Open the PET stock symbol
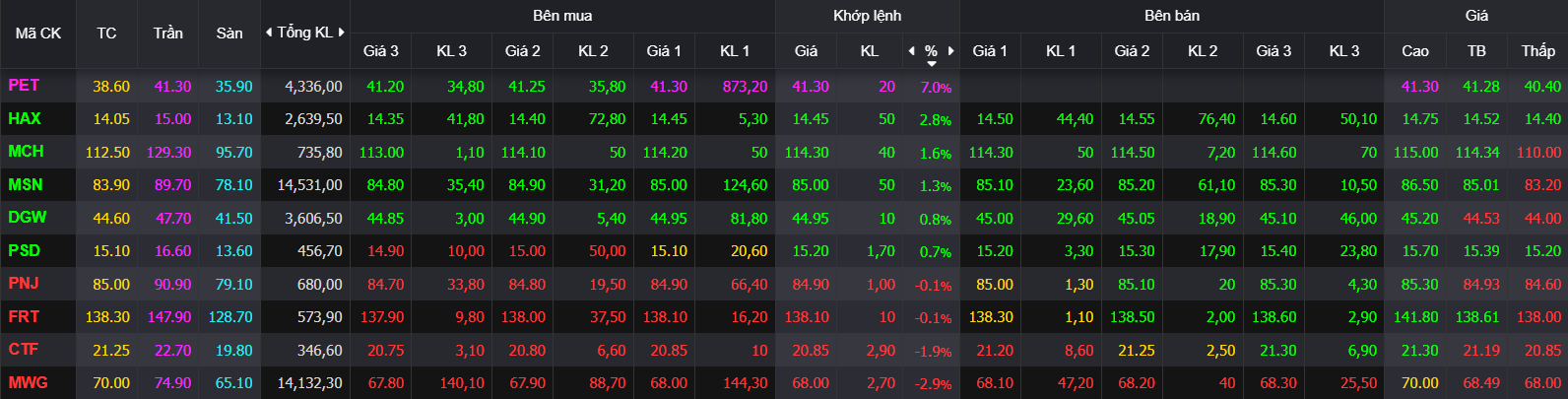Viewport: 1568px width, 399px height. click(x=24, y=86)
